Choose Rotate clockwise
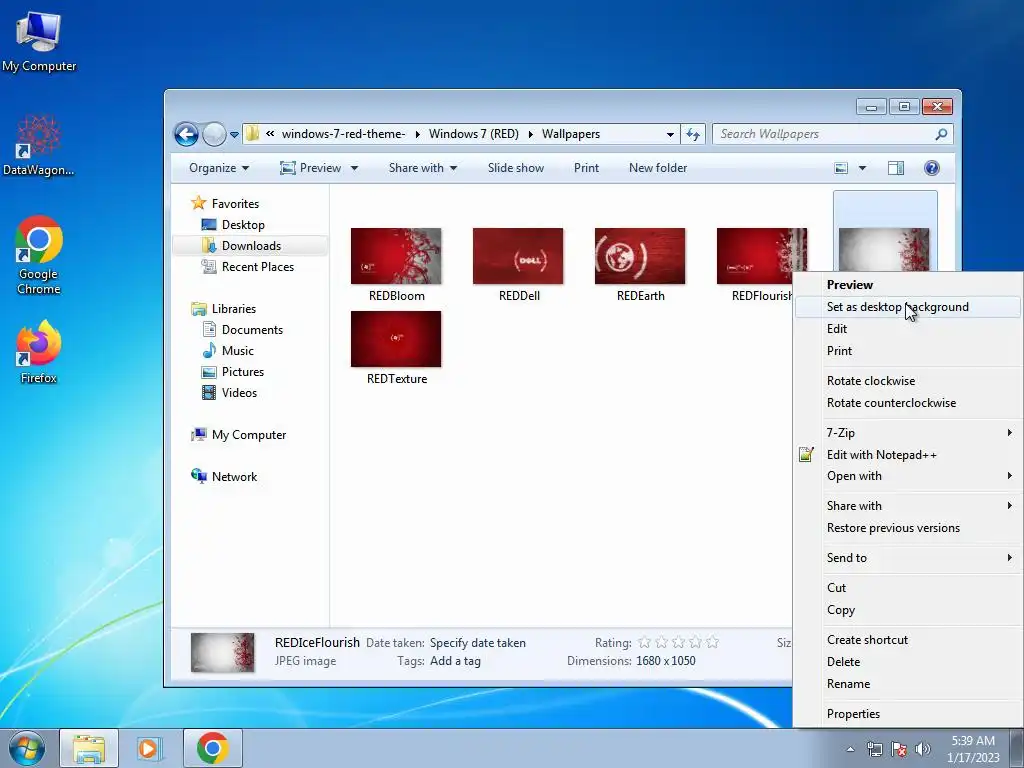This screenshot has width=1024, height=768. 908,381
